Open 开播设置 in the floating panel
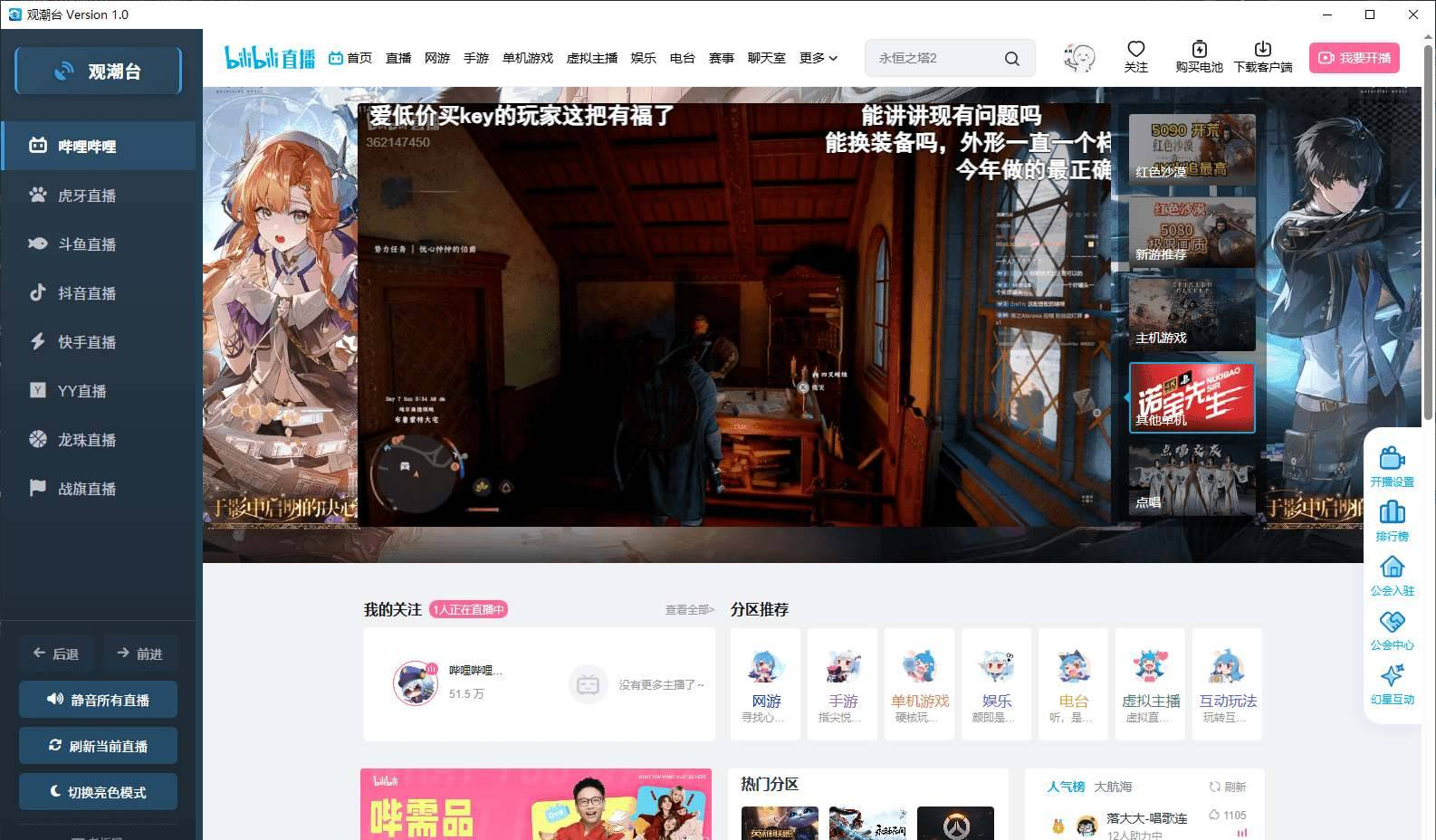 click(1392, 467)
